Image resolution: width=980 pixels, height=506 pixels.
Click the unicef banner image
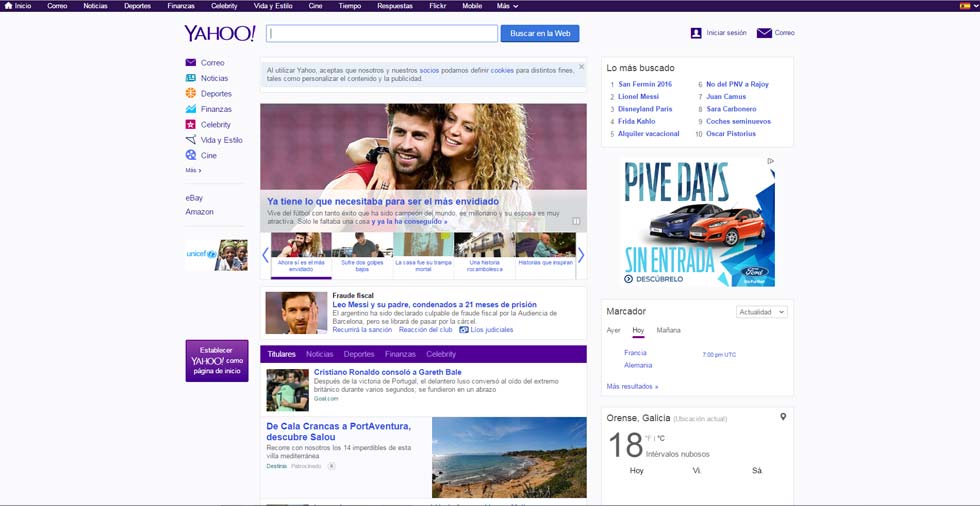pos(216,255)
